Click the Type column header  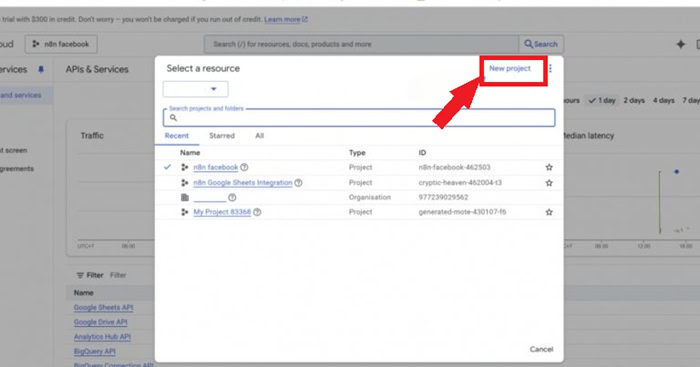pos(357,153)
